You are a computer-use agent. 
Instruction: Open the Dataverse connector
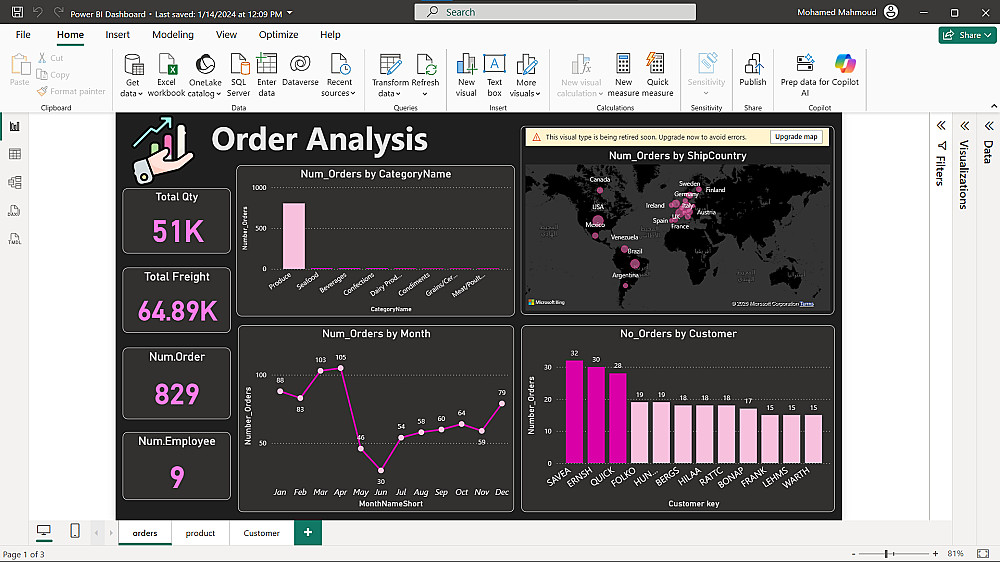tap(300, 70)
